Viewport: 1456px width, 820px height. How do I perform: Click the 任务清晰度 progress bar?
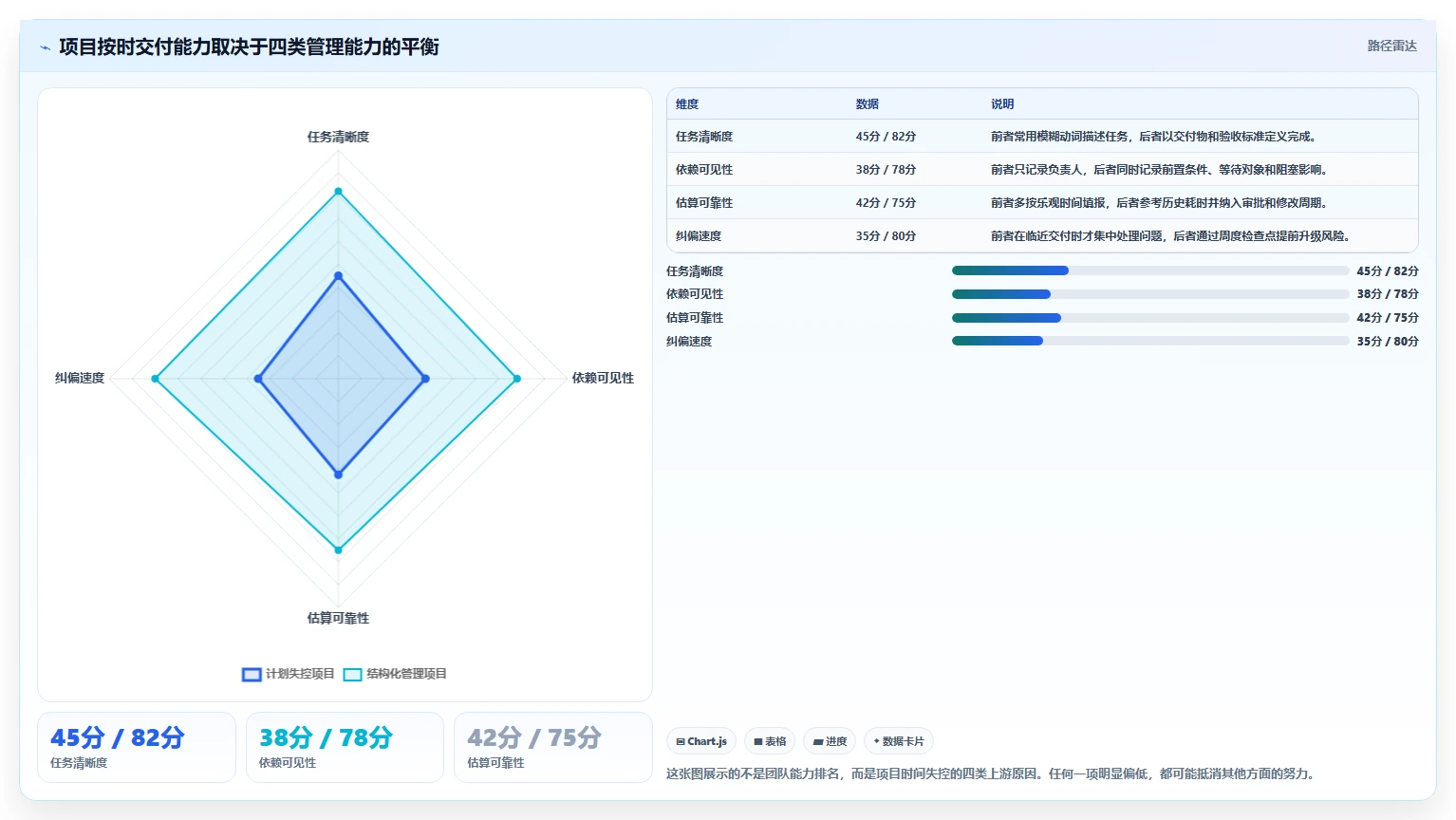pos(1150,270)
